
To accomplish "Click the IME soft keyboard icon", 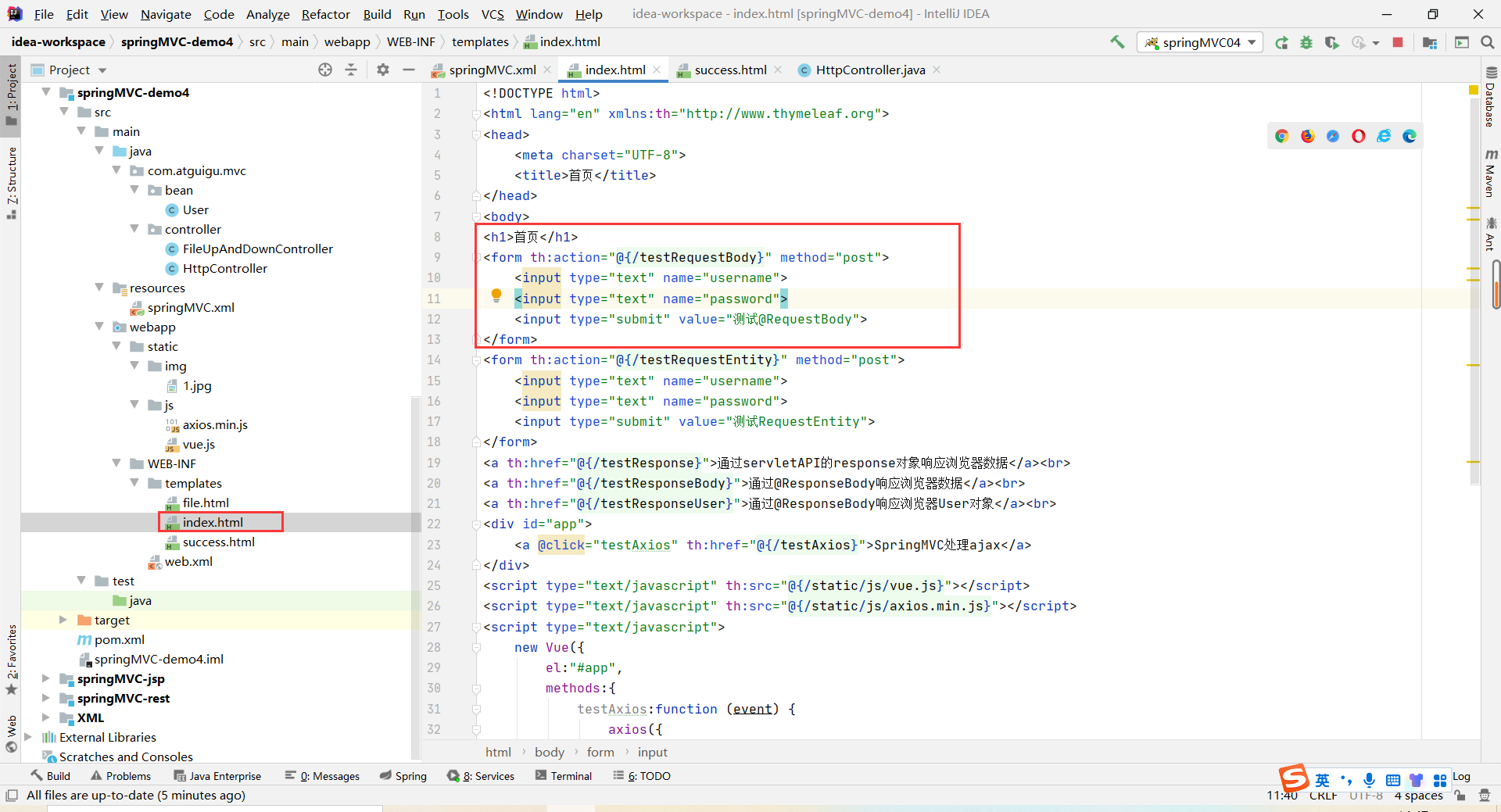I will 1392,780.
